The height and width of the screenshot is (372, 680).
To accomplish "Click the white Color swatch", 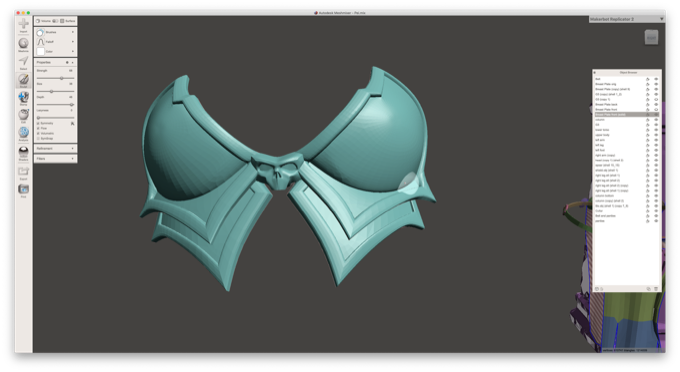I will tap(40, 52).
